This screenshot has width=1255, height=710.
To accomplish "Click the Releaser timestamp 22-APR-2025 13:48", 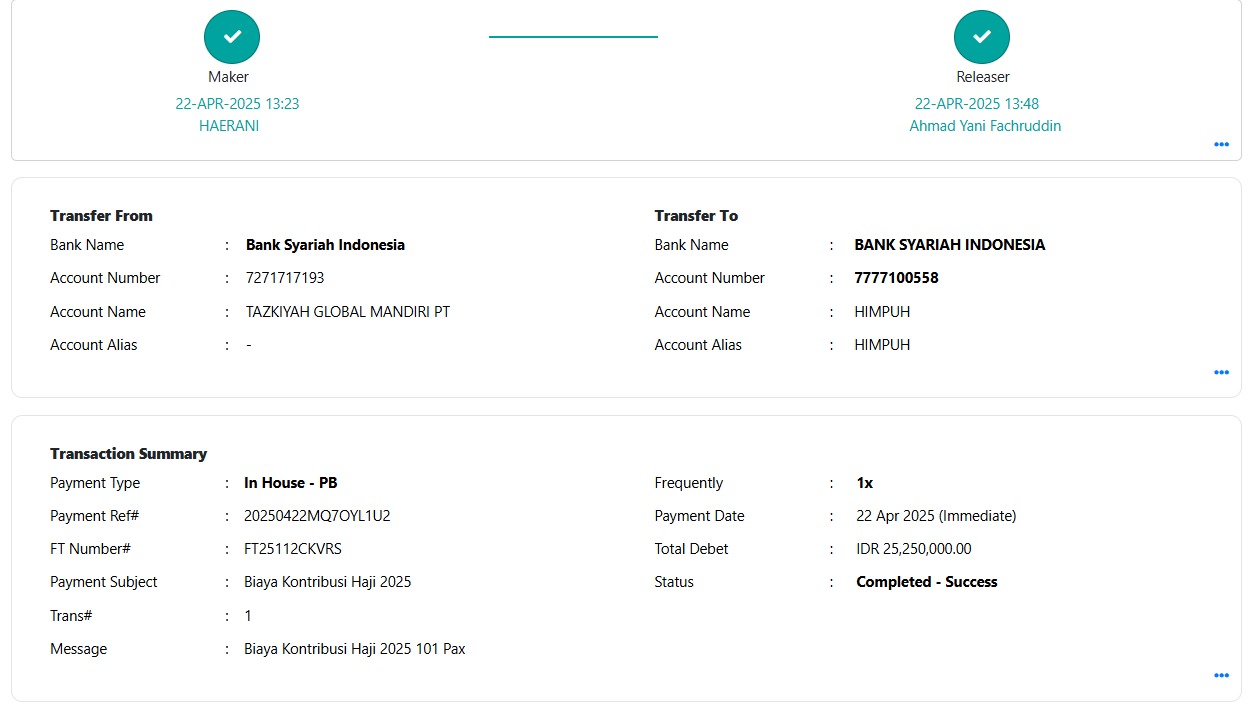I will pos(977,103).
